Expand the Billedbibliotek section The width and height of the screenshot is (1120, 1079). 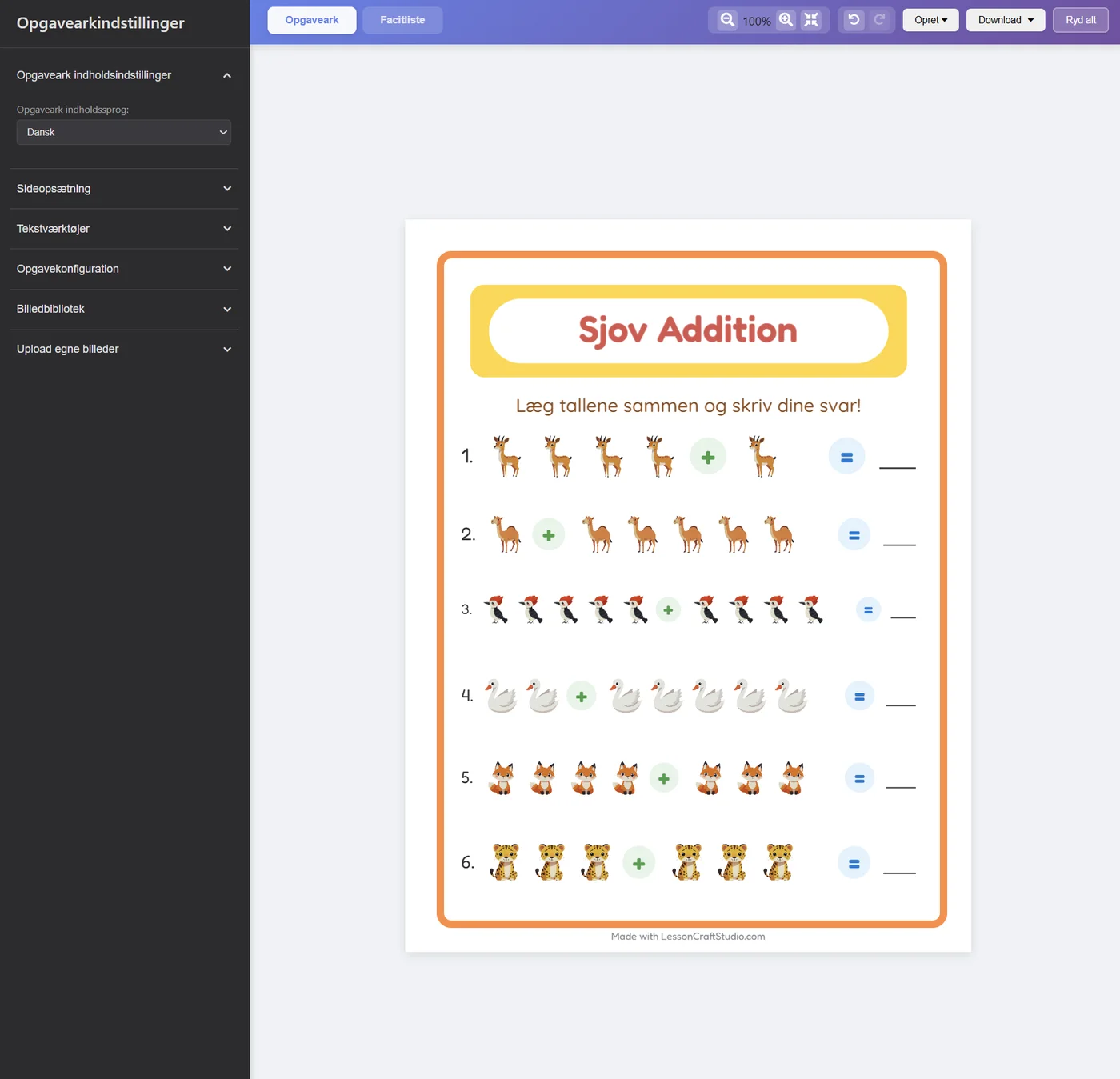(x=124, y=309)
